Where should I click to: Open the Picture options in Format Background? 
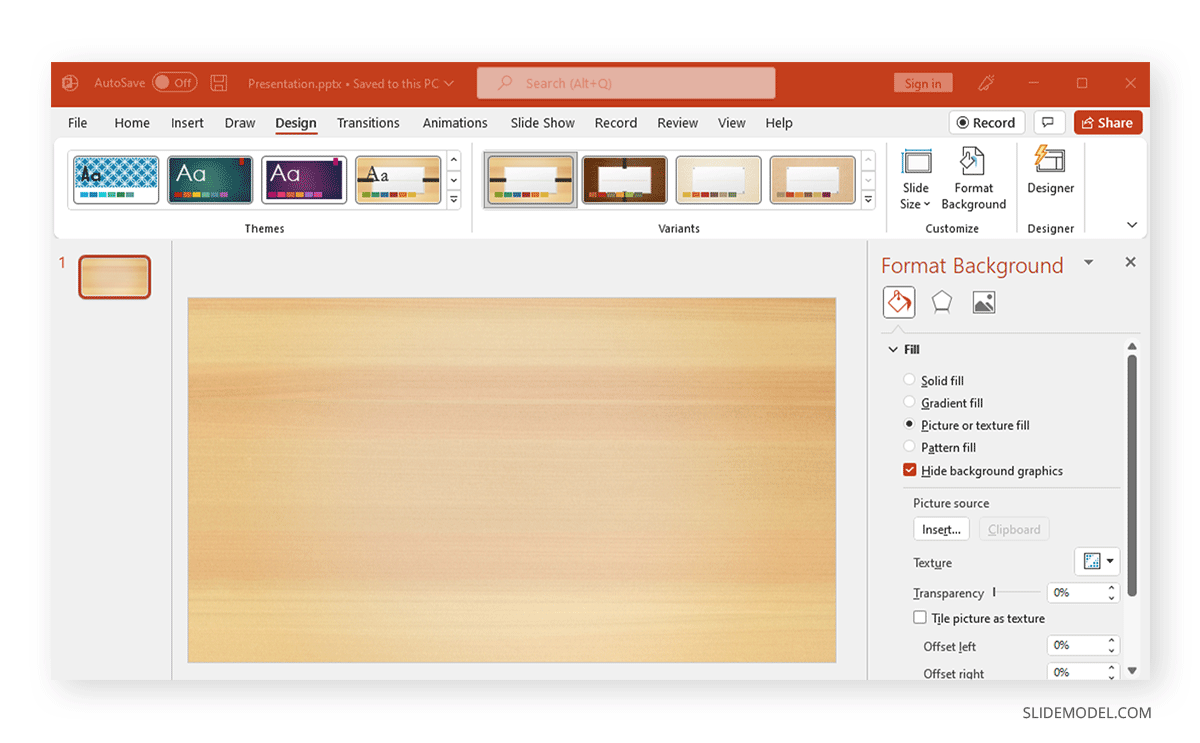(983, 301)
